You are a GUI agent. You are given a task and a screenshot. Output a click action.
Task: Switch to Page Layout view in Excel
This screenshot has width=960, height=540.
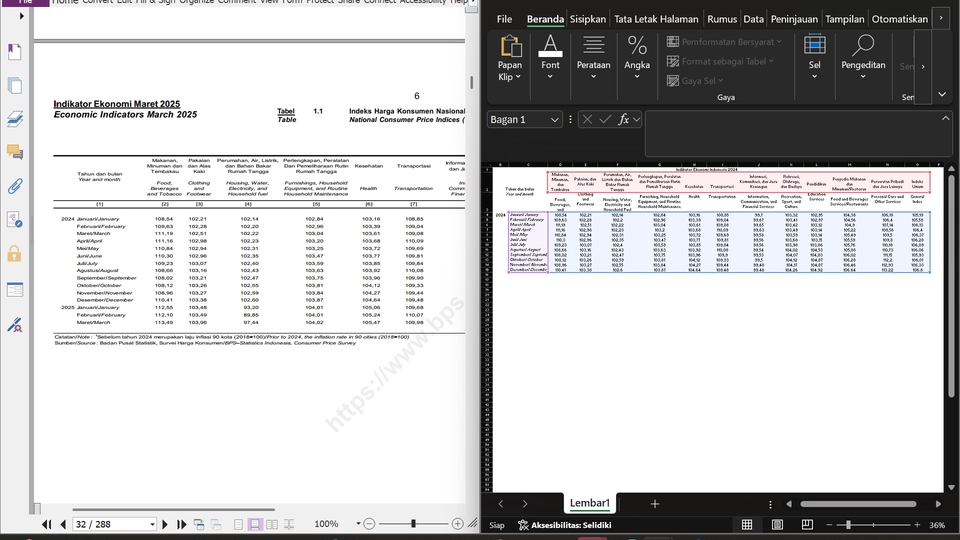[x=777, y=525]
